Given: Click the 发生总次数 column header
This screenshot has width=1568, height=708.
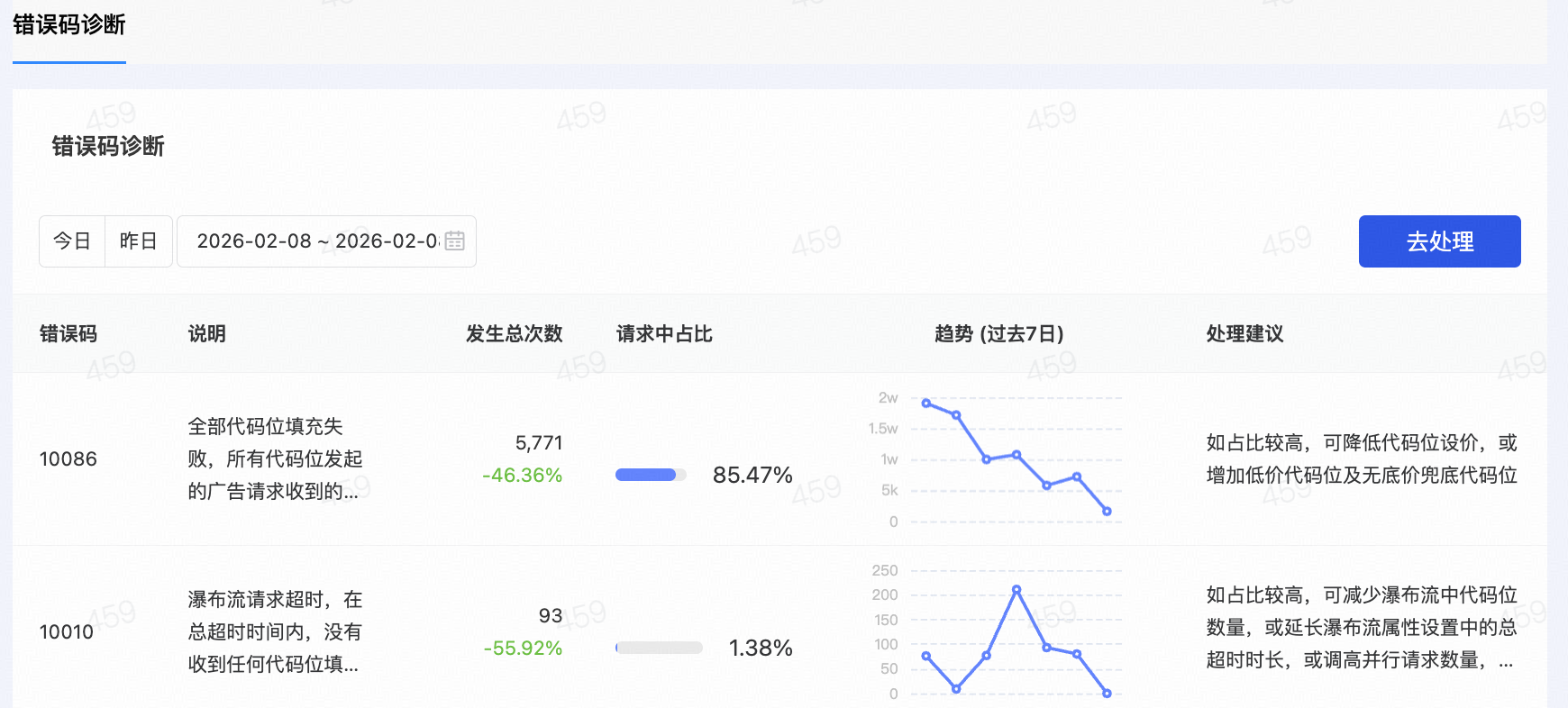Looking at the screenshot, I should pos(514,334).
